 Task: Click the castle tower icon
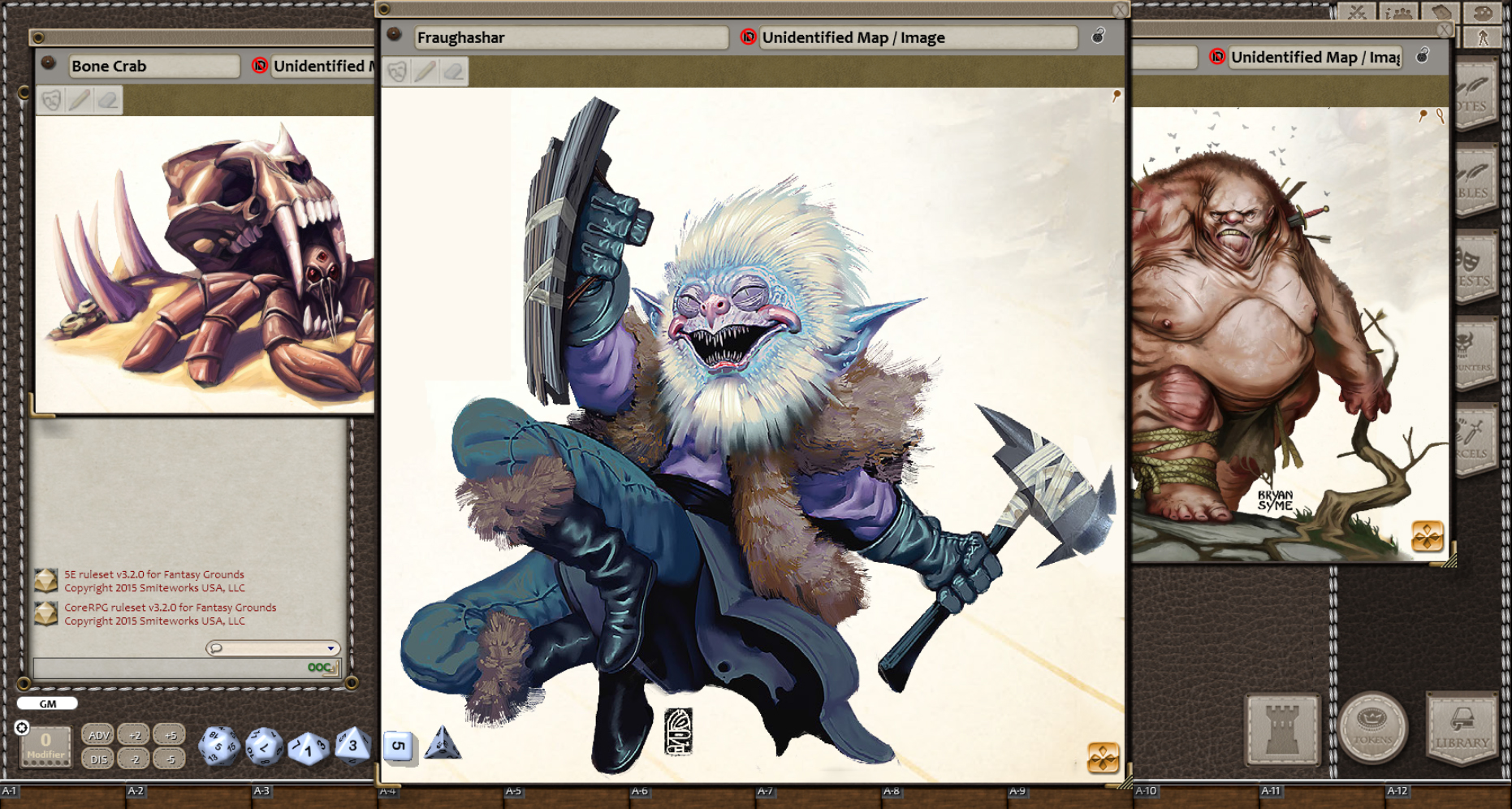click(1283, 729)
